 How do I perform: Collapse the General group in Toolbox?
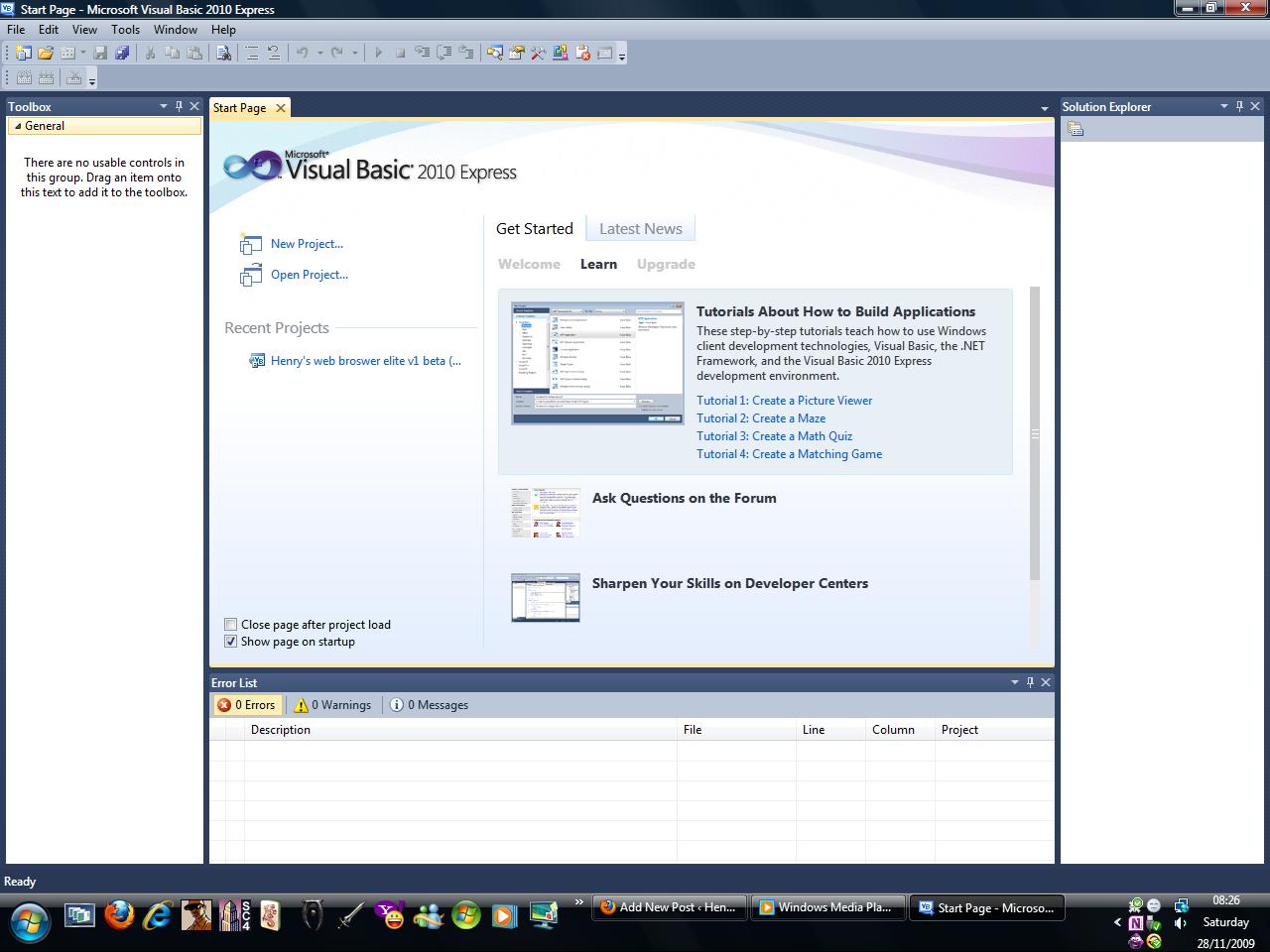tap(18, 126)
